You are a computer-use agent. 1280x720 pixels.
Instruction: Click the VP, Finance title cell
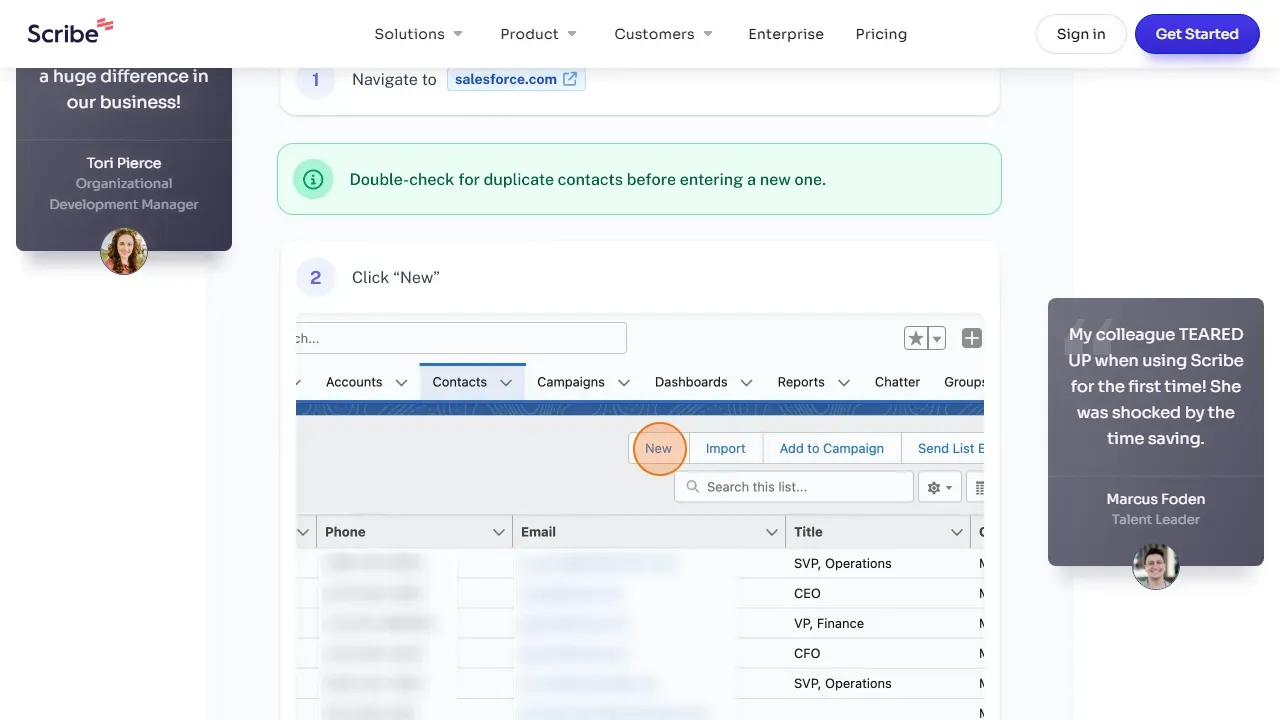(829, 623)
